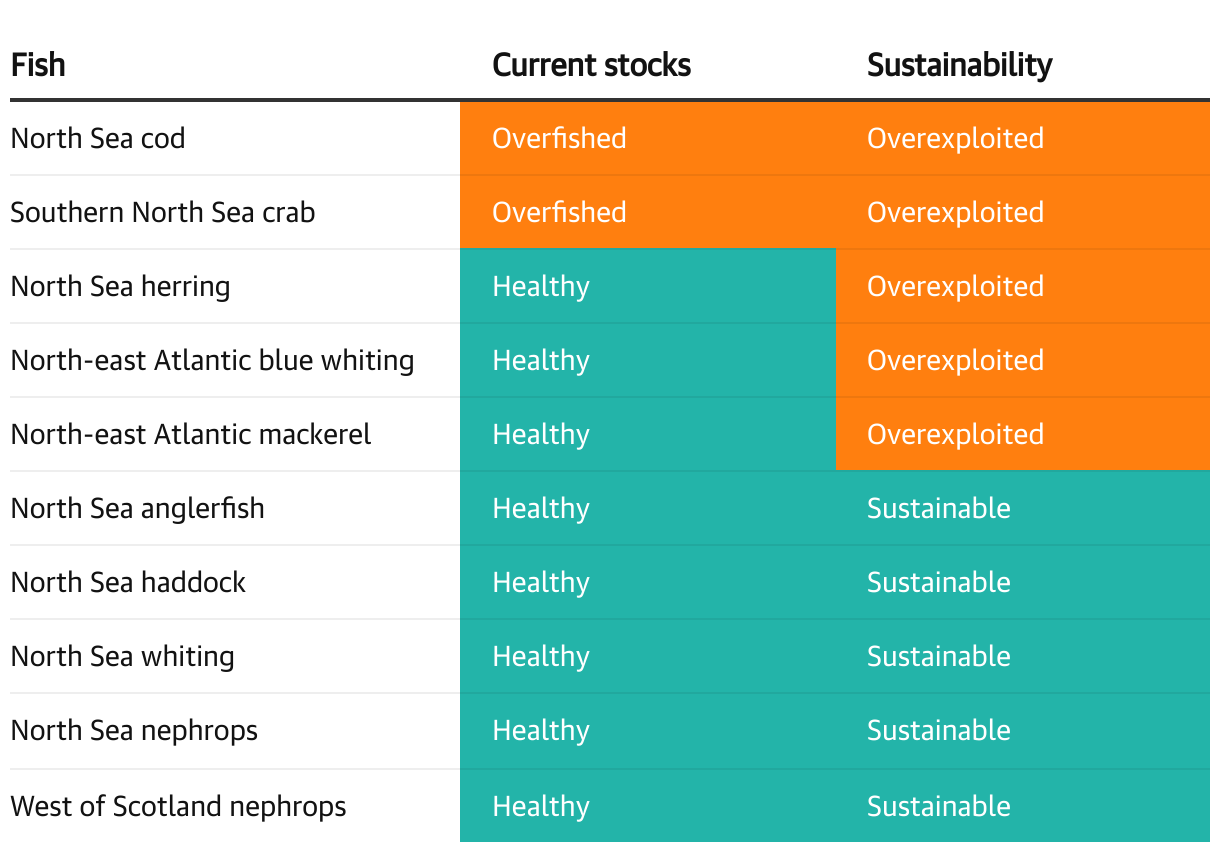Click the Fish column header

(x=38, y=65)
